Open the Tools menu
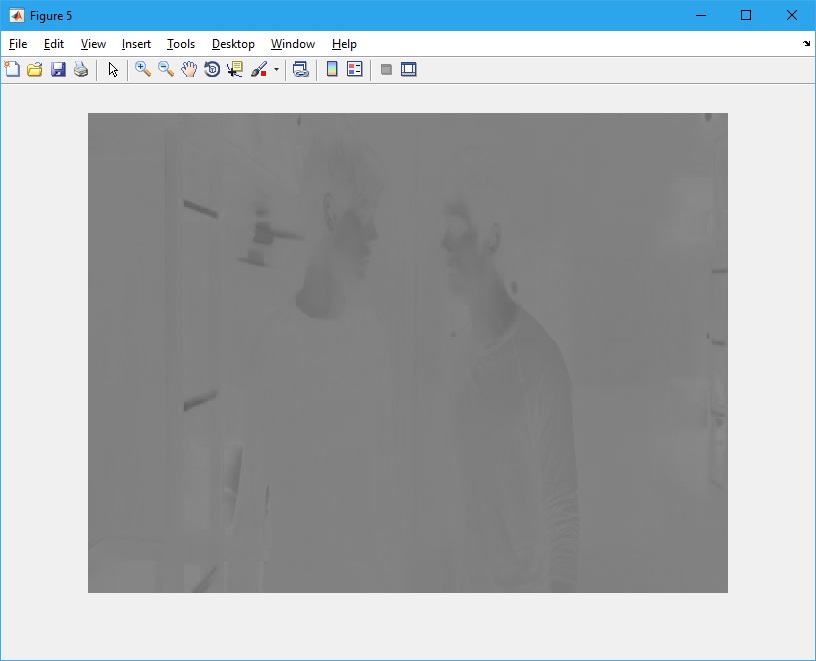816x661 pixels. [181, 44]
